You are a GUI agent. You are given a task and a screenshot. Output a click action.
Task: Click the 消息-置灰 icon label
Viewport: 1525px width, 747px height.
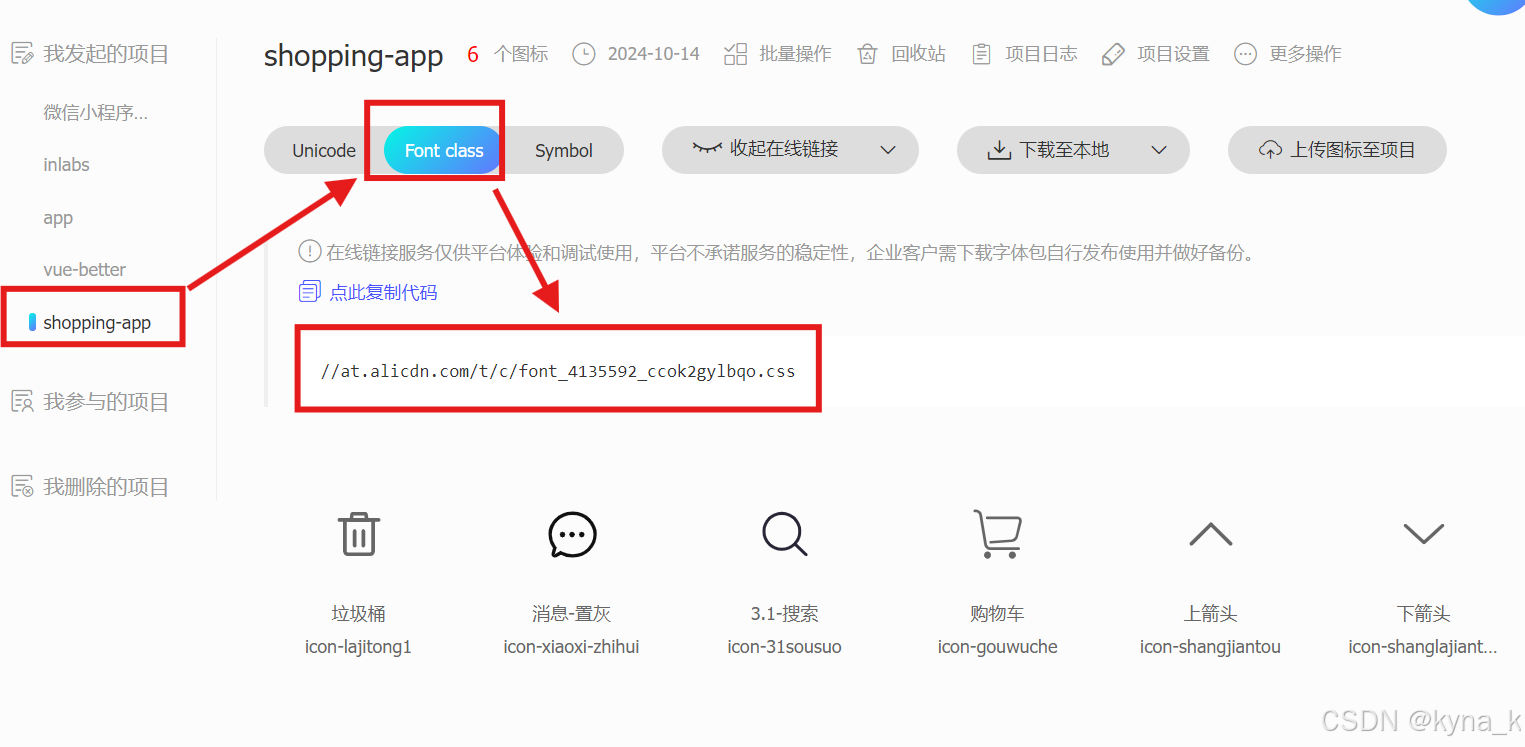(571, 614)
